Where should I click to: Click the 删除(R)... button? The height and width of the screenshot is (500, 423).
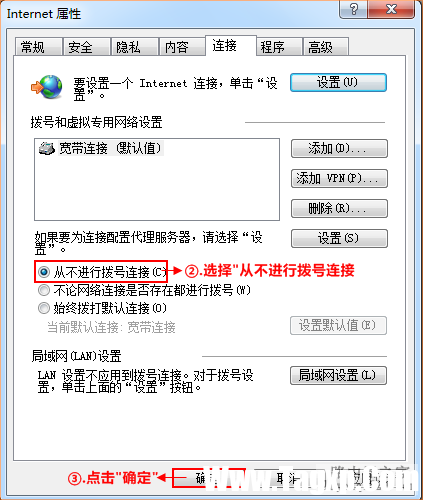click(x=339, y=208)
